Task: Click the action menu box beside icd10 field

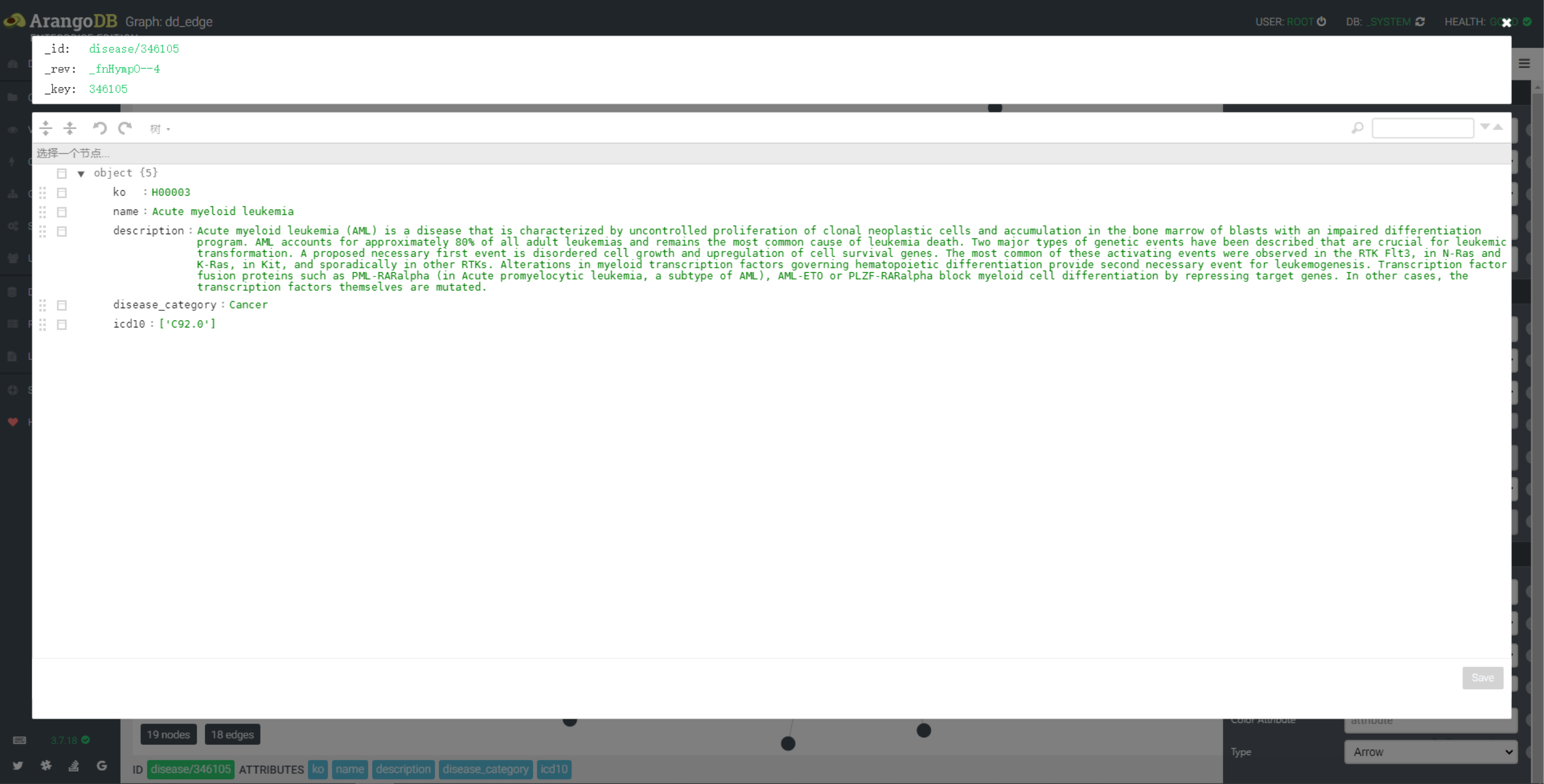Action: (x=62, y=325)
